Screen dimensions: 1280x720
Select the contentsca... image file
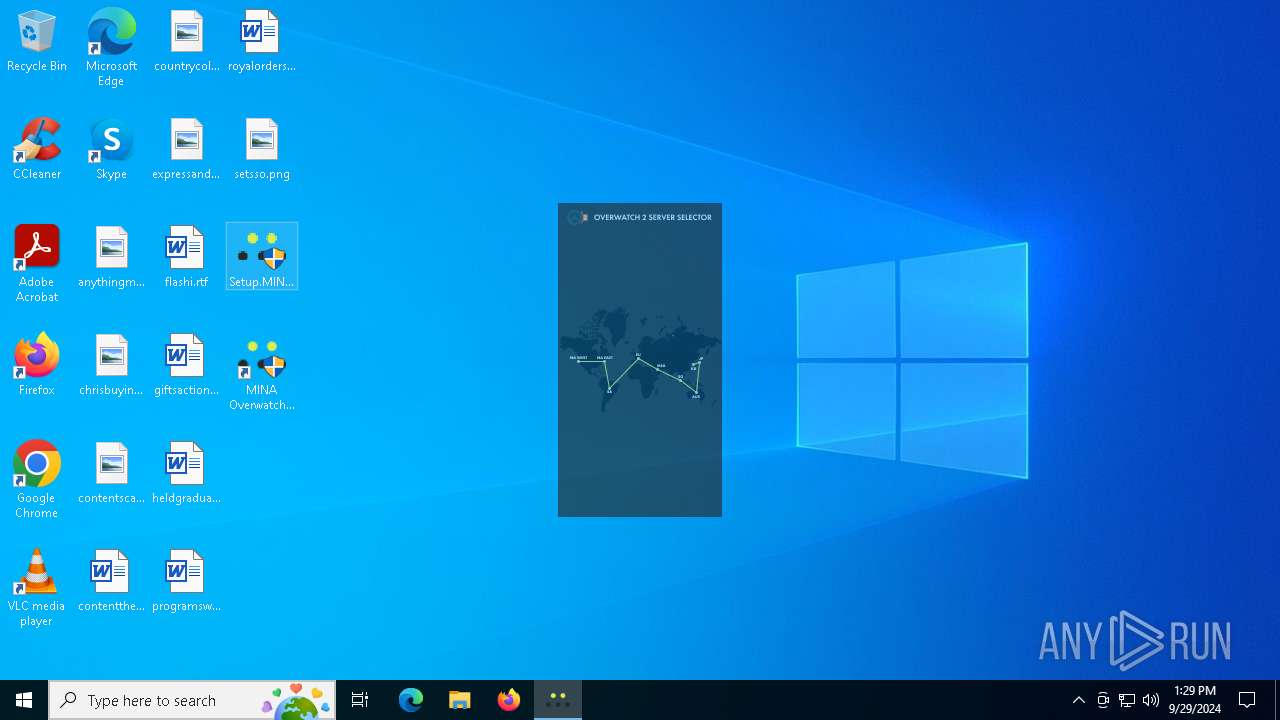(x=111, y=474)
